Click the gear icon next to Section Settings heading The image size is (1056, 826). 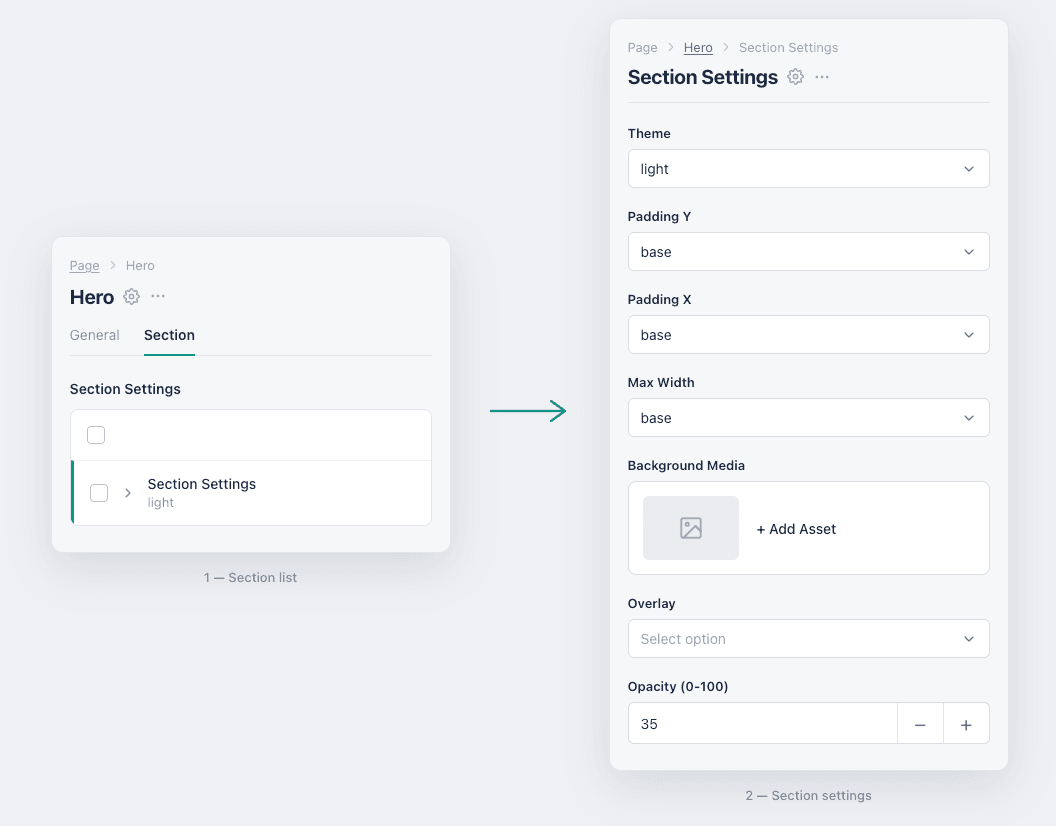click(795, 77)
